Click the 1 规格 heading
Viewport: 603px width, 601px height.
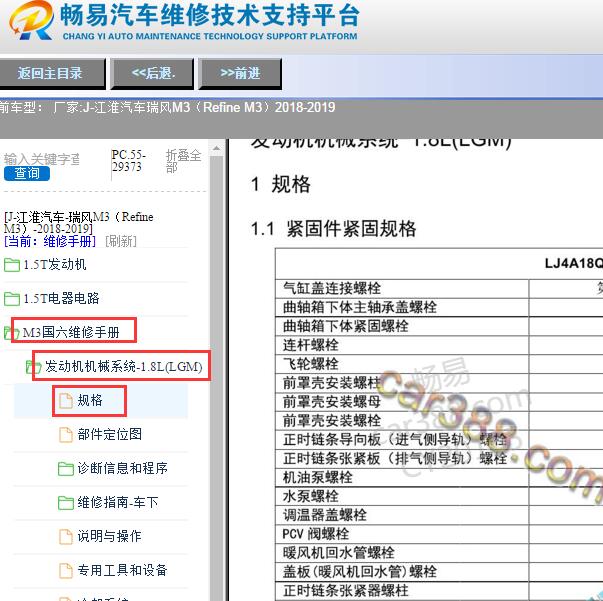[x=280, y=184]
